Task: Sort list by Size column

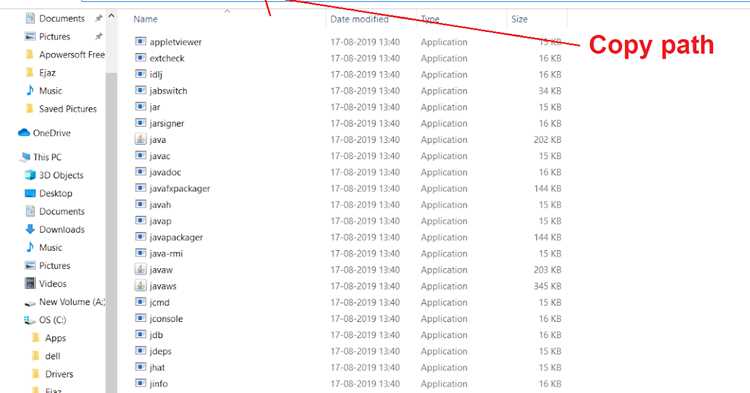Action: coord(519,19)
